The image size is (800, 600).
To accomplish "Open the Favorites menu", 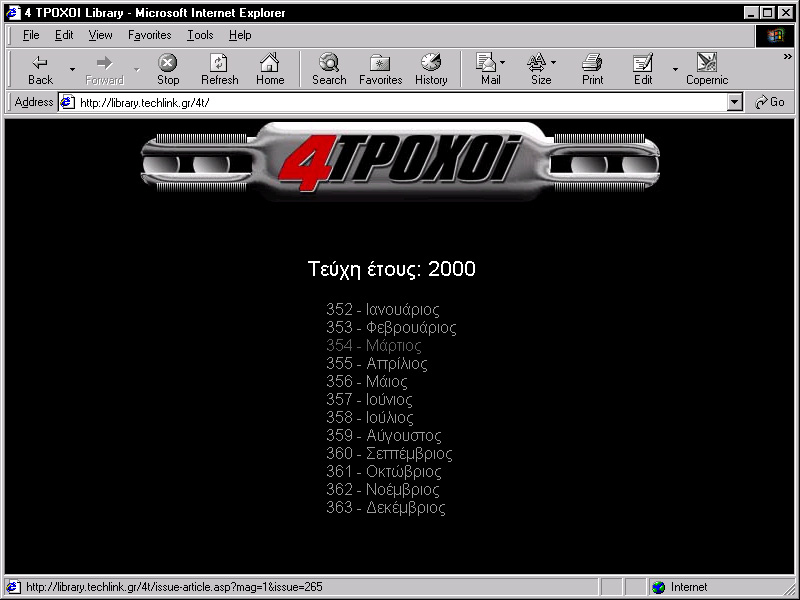I will (149, 35).
